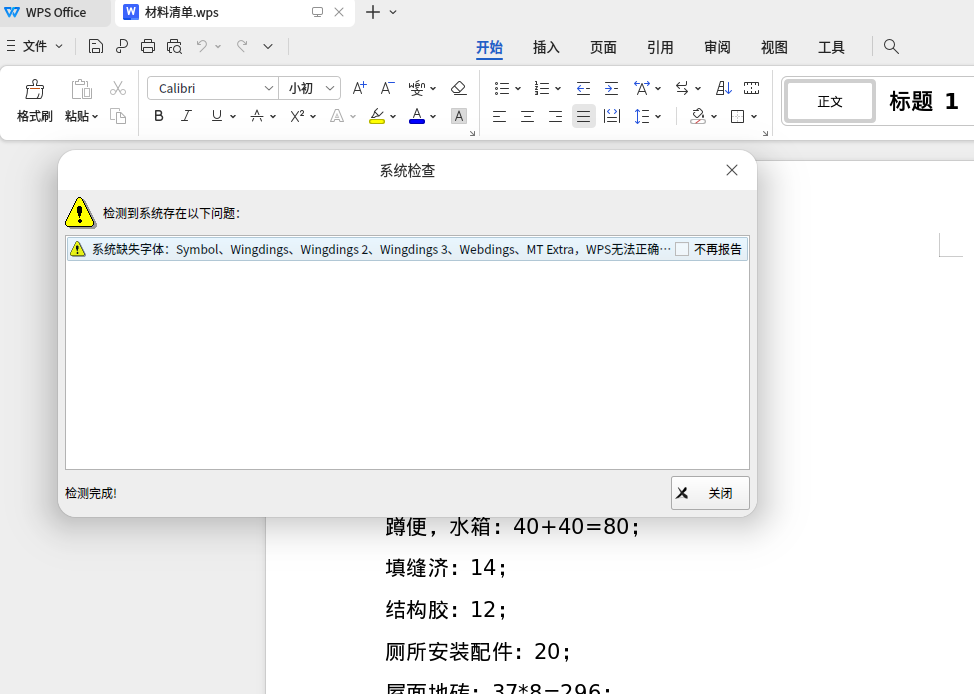Toggle Italic formatting
Viewport: 974px width, 694px height.
pos(186,116)
